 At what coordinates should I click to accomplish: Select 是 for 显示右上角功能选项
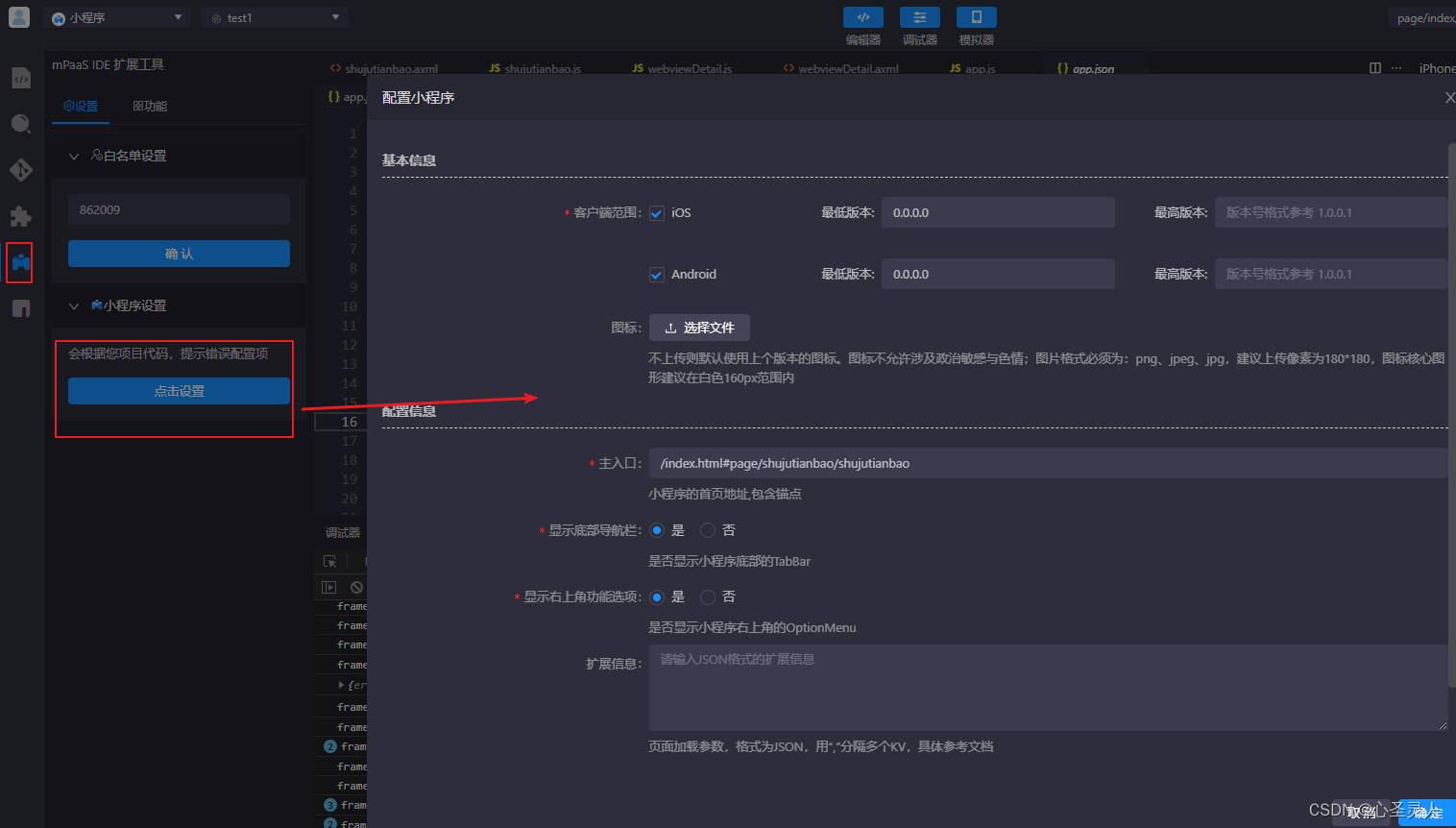(x=657, y=597)
